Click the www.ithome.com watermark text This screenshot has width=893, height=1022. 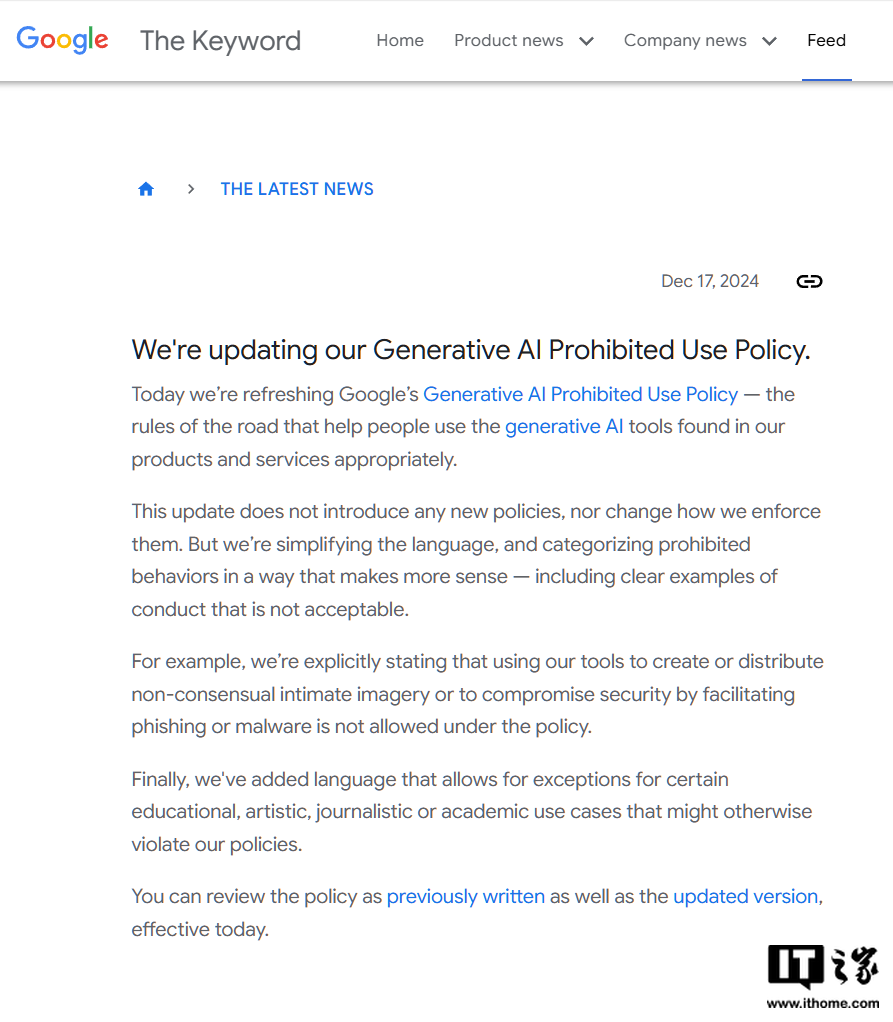[823, 1003]
